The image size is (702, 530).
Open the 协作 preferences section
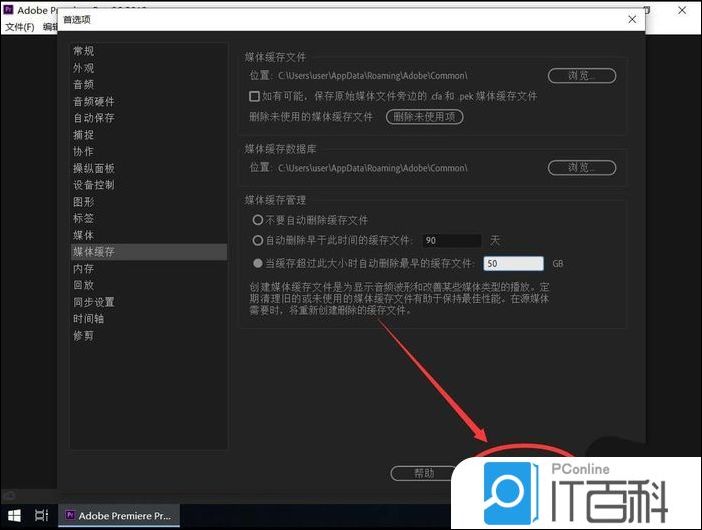[84, 152]
